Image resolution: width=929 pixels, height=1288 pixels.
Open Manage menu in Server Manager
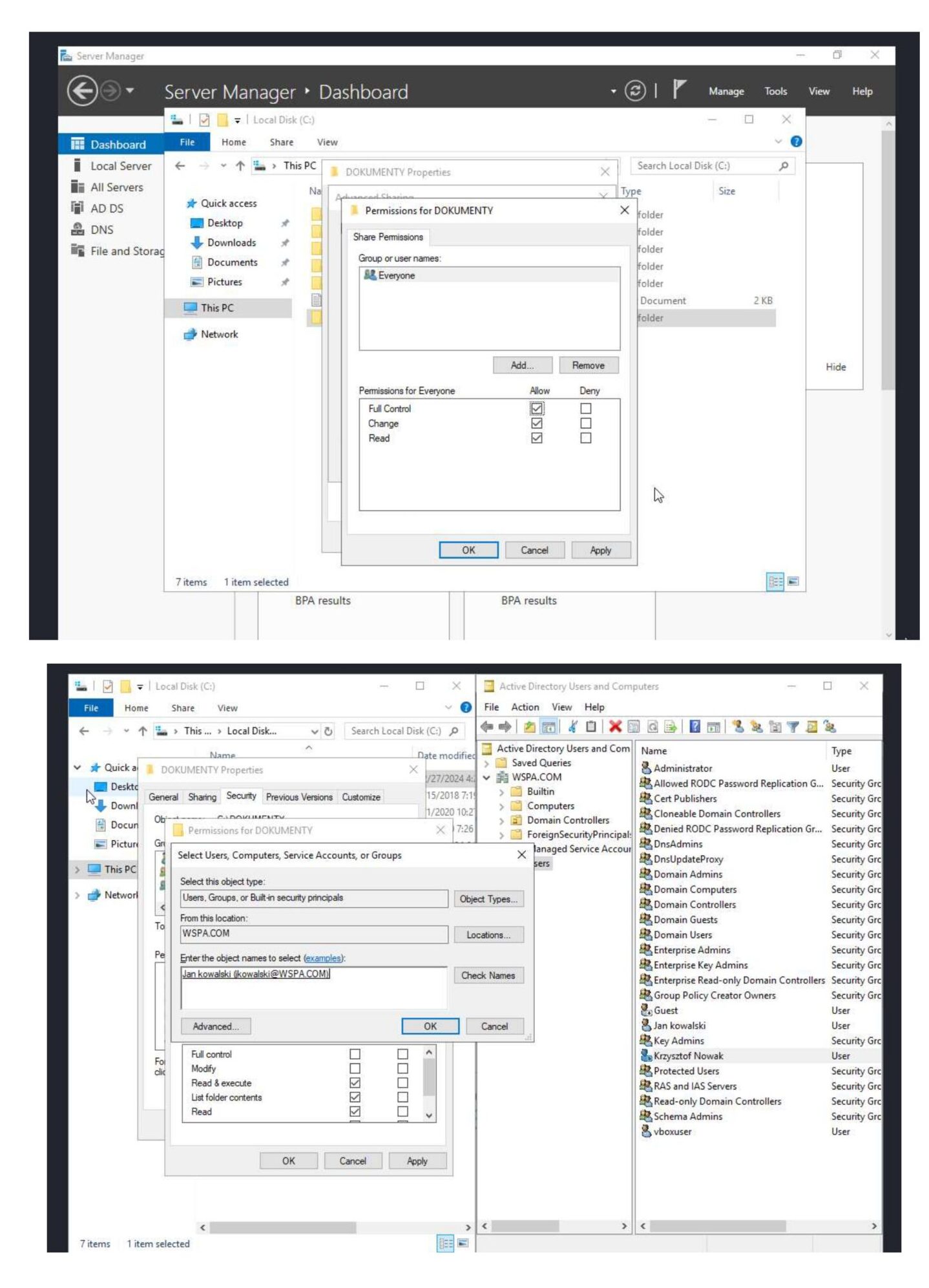pos(726,91)
